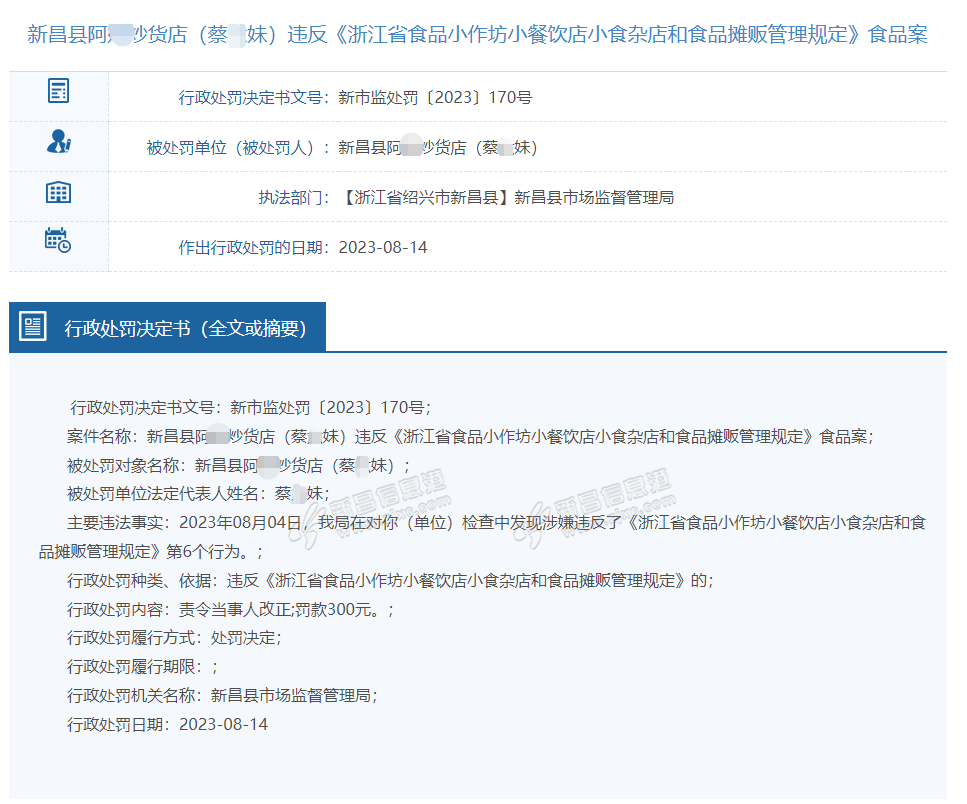Click the calendar icon beside 作出行政处罚的日期 row
The height and width of the screenshot is (804, 967).
58,240
